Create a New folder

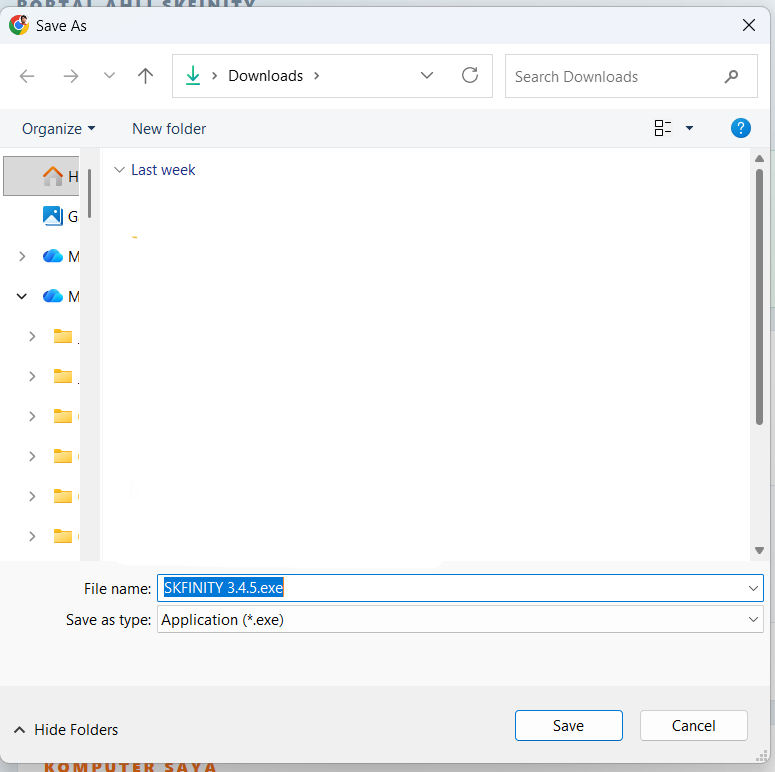pos(169,129)
